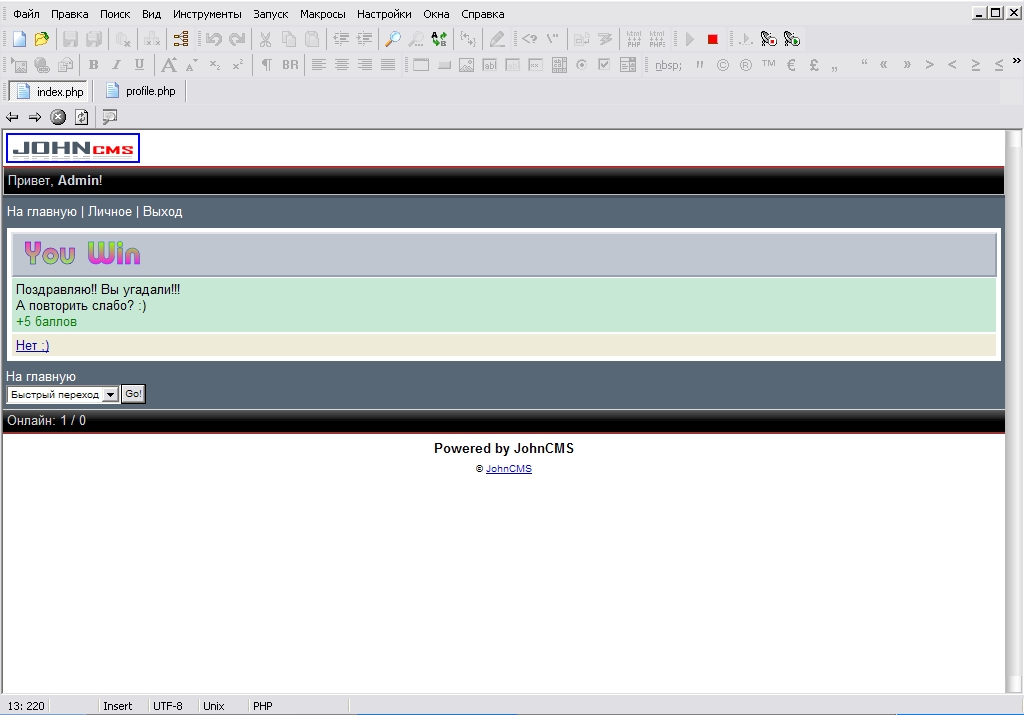
Task: Toggle Italic formatting in HTML toolbar
Action: [x=116, y=65]
